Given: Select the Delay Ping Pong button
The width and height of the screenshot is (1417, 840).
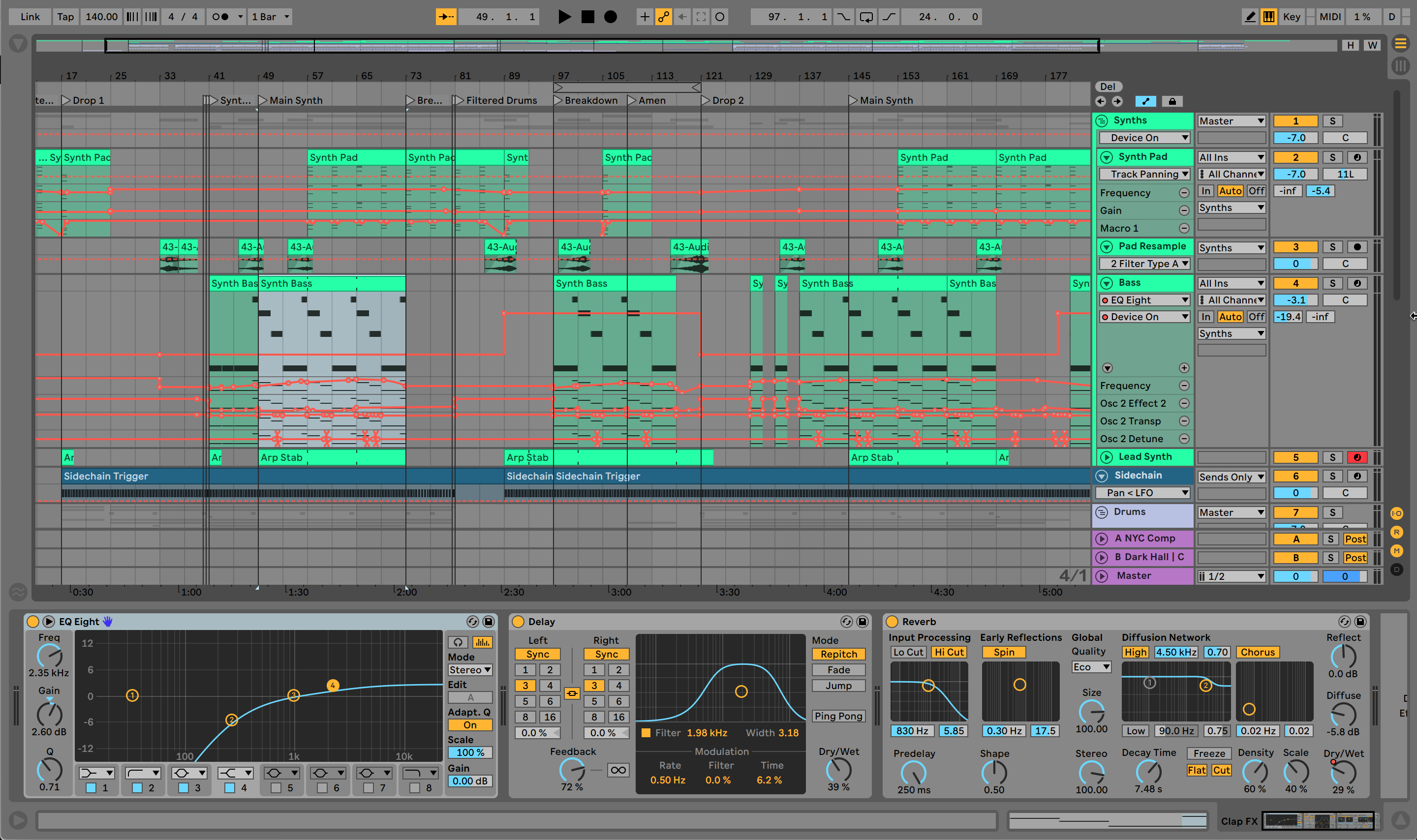Looking at the screenshot, I should click(838, 716).
